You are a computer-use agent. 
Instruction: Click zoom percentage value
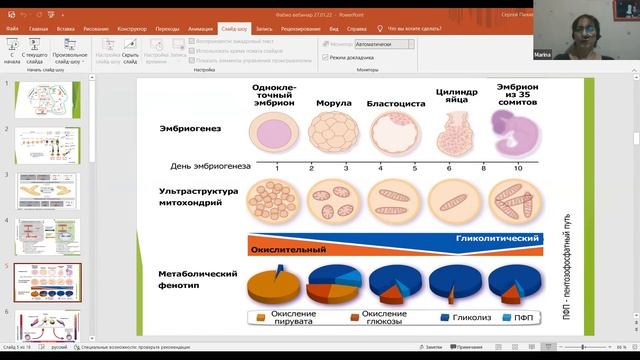[622, 347]
